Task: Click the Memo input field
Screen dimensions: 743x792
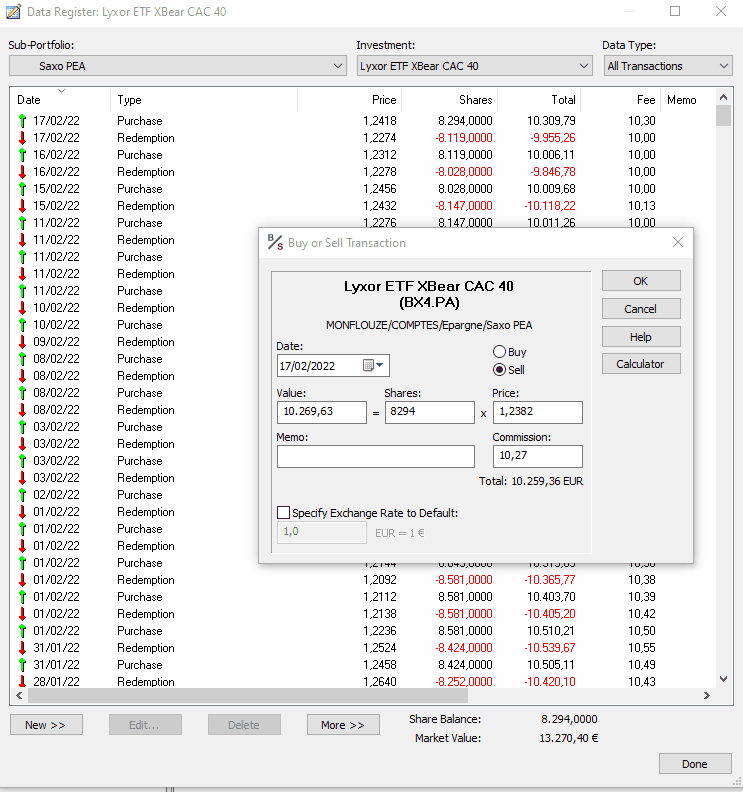Action: (376, 456)
